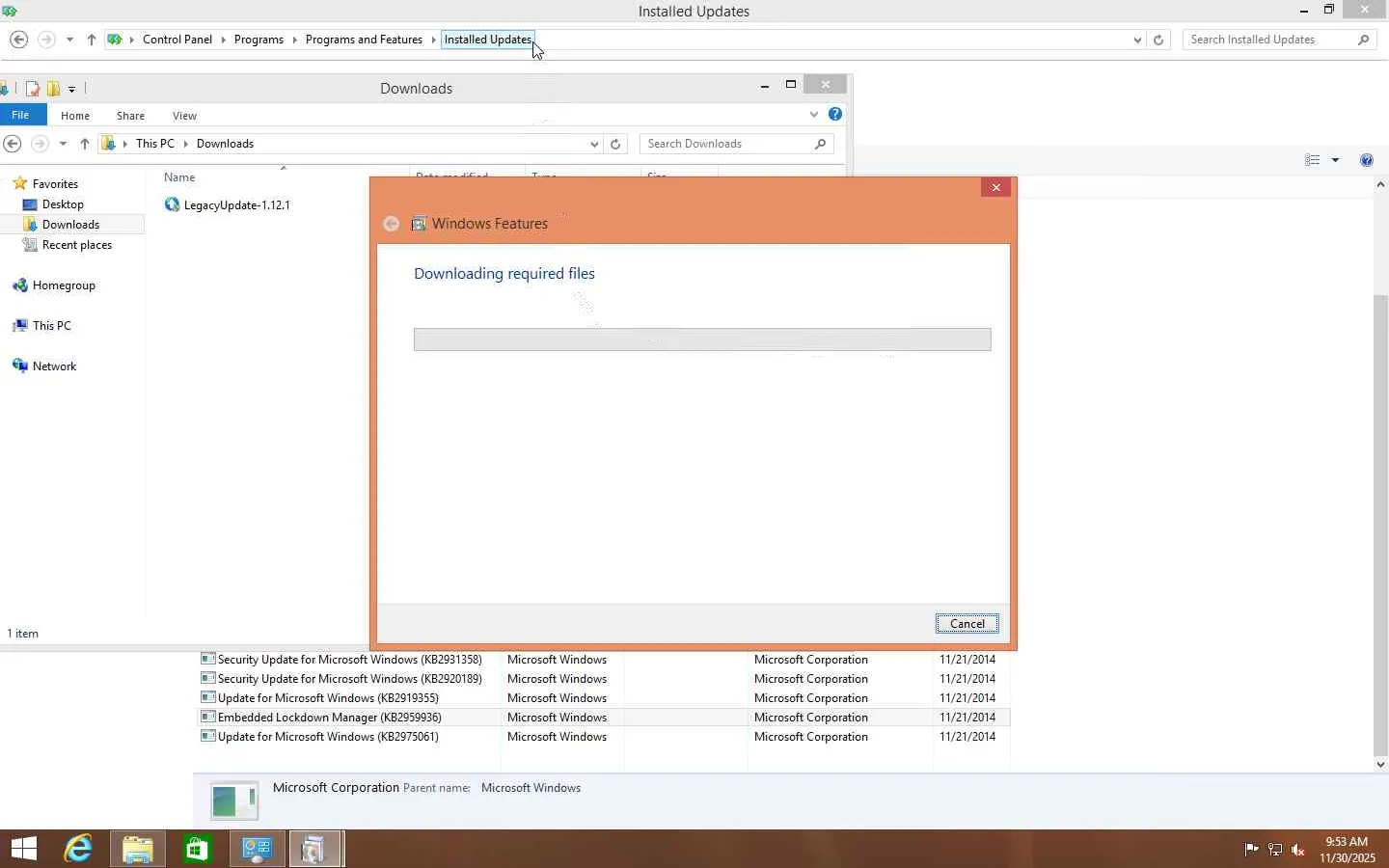1389x868 pixels.
Task: Select Downloads in the navigation pane
Action: (x=71, y=225)
